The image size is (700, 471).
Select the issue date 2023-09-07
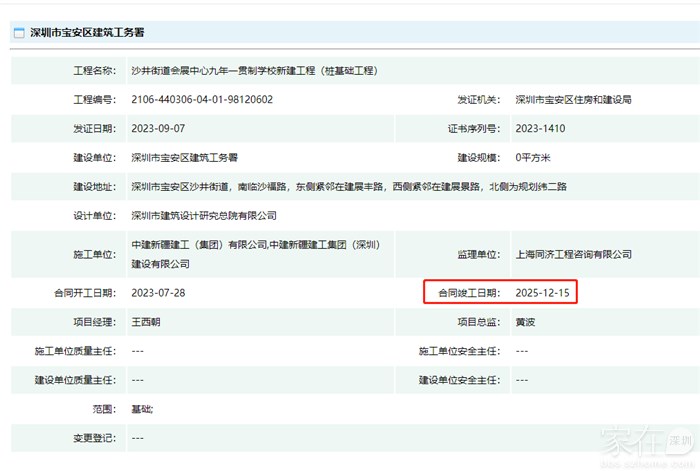tap(158, 129)
